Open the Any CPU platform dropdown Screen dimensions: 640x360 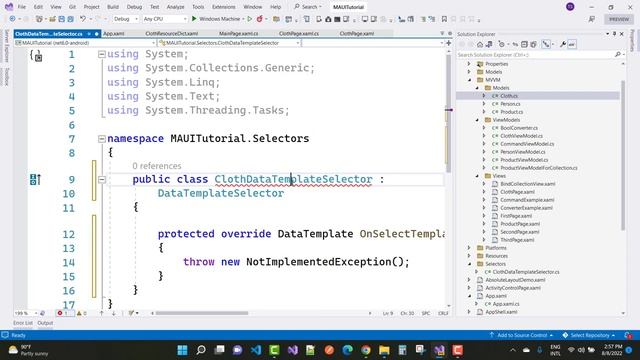165,19
